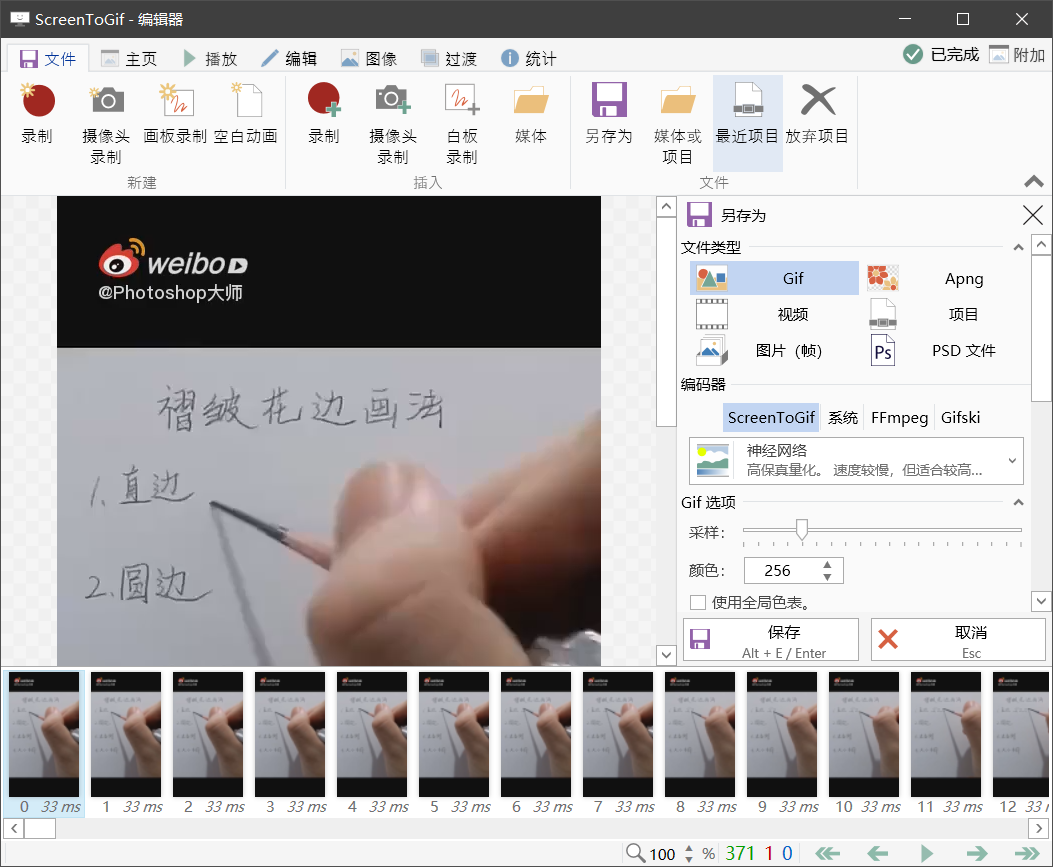Screen dimensions: 1053x867
Task: Play the animation preview
Action: pyautogui.click(x=927, y=854)
